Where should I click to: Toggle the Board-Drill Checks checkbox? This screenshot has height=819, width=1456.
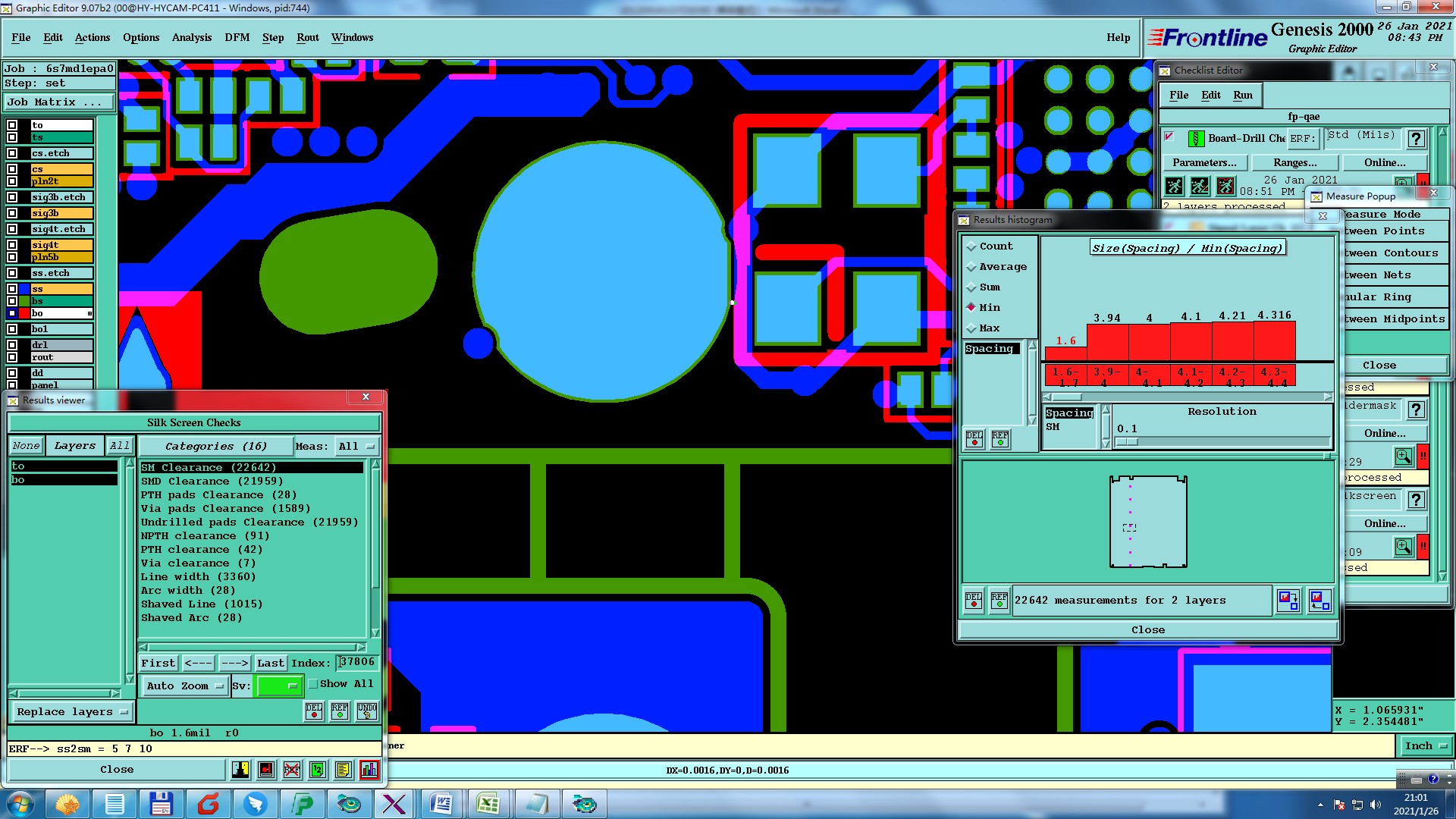(1169, 137)
